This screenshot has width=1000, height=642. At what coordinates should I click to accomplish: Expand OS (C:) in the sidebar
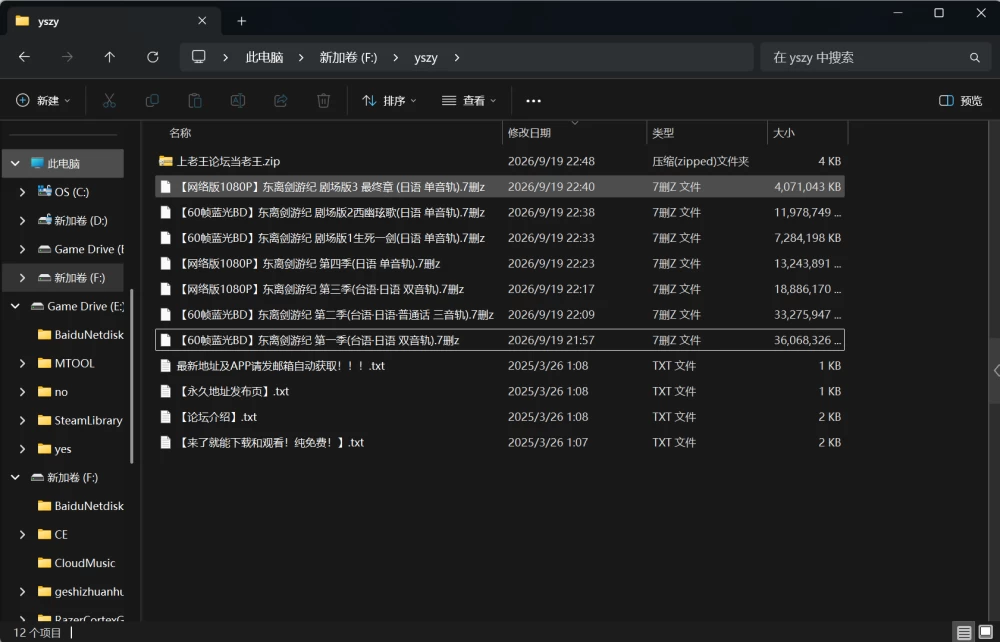[22, 192]
